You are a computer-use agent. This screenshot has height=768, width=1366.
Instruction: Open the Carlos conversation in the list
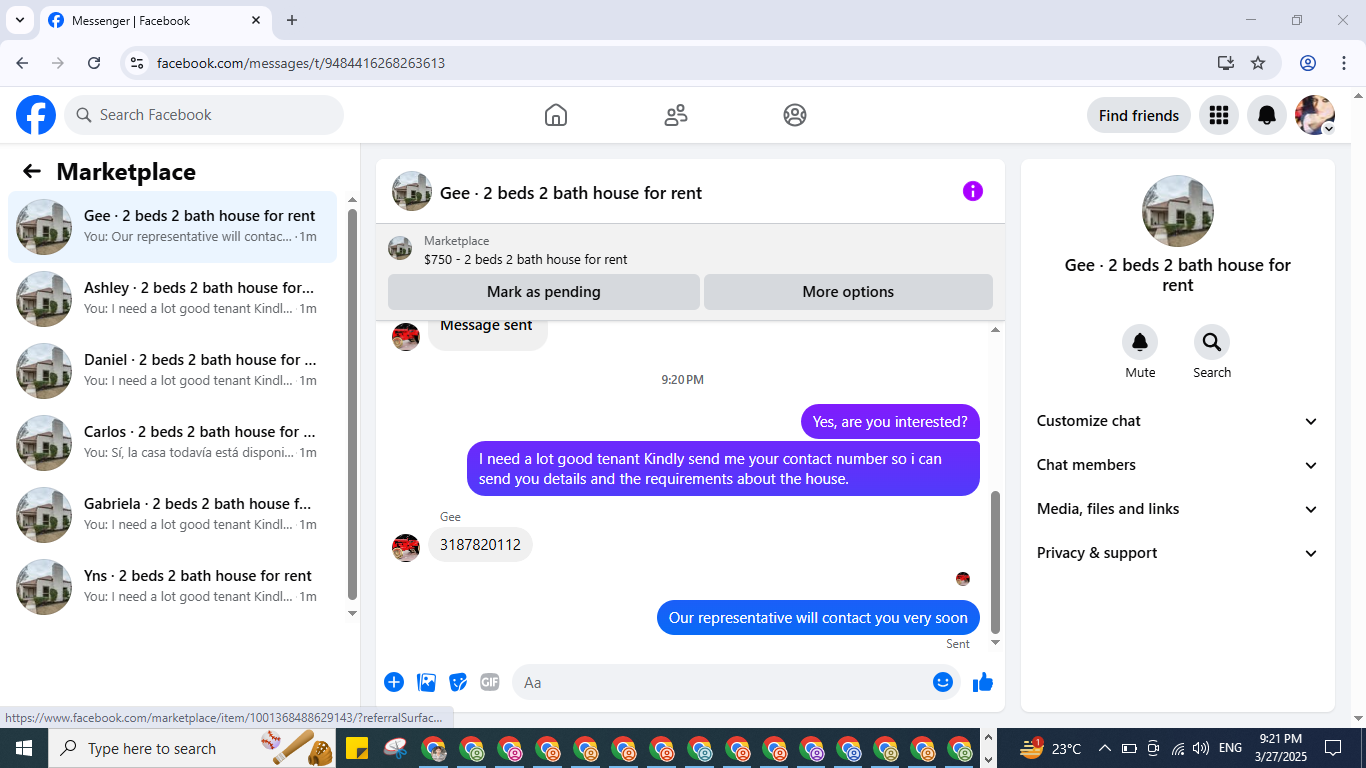(172, 443)
